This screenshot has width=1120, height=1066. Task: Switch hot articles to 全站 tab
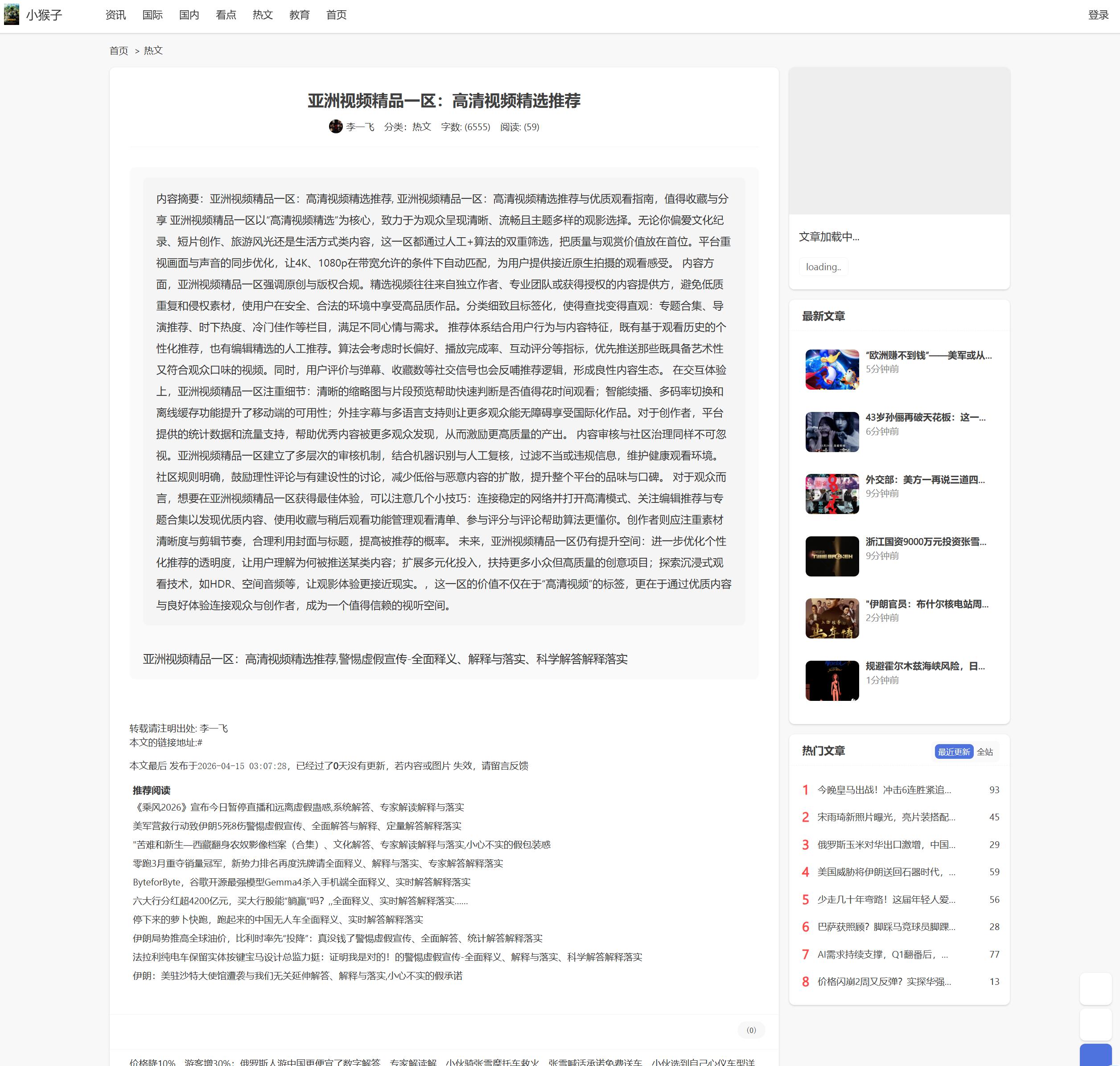[x=985, y=752]
